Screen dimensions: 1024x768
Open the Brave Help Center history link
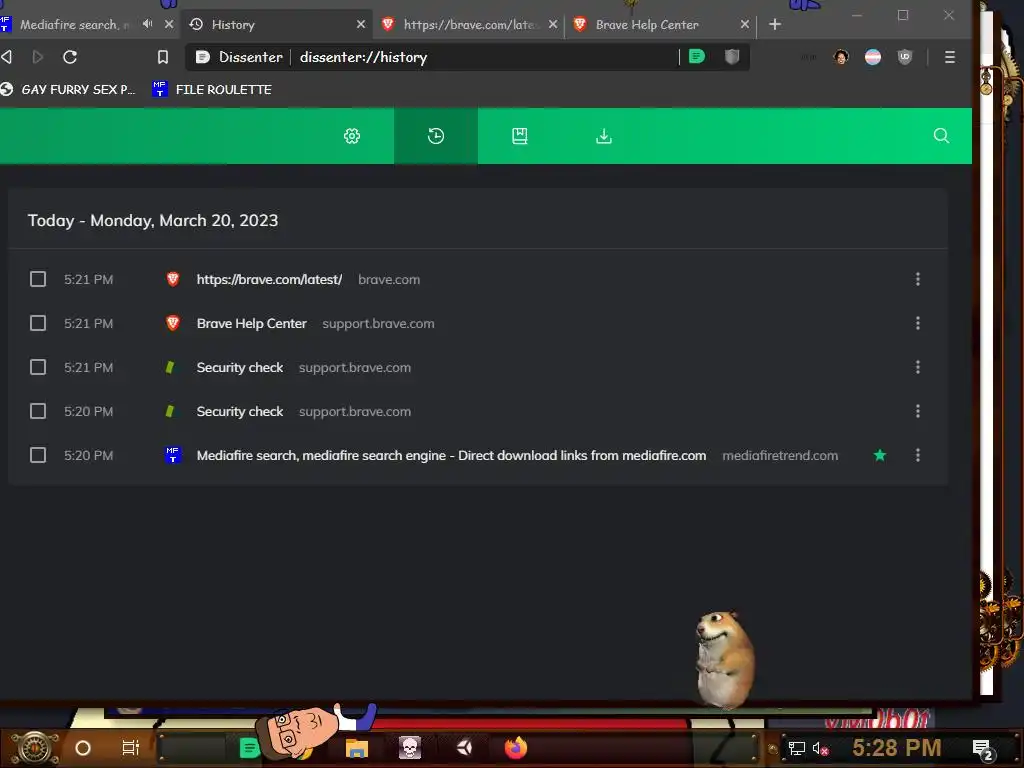[251, 323]
